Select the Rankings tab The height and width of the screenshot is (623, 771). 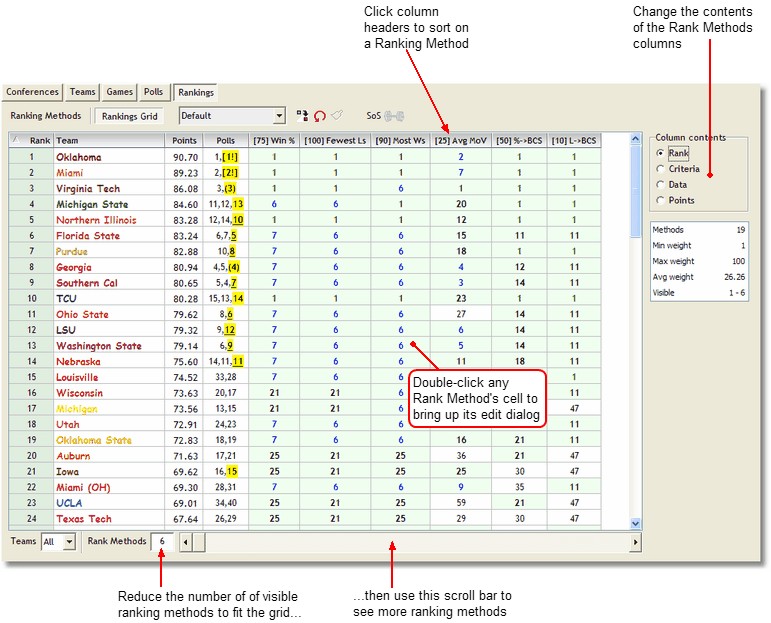[196, 92]
